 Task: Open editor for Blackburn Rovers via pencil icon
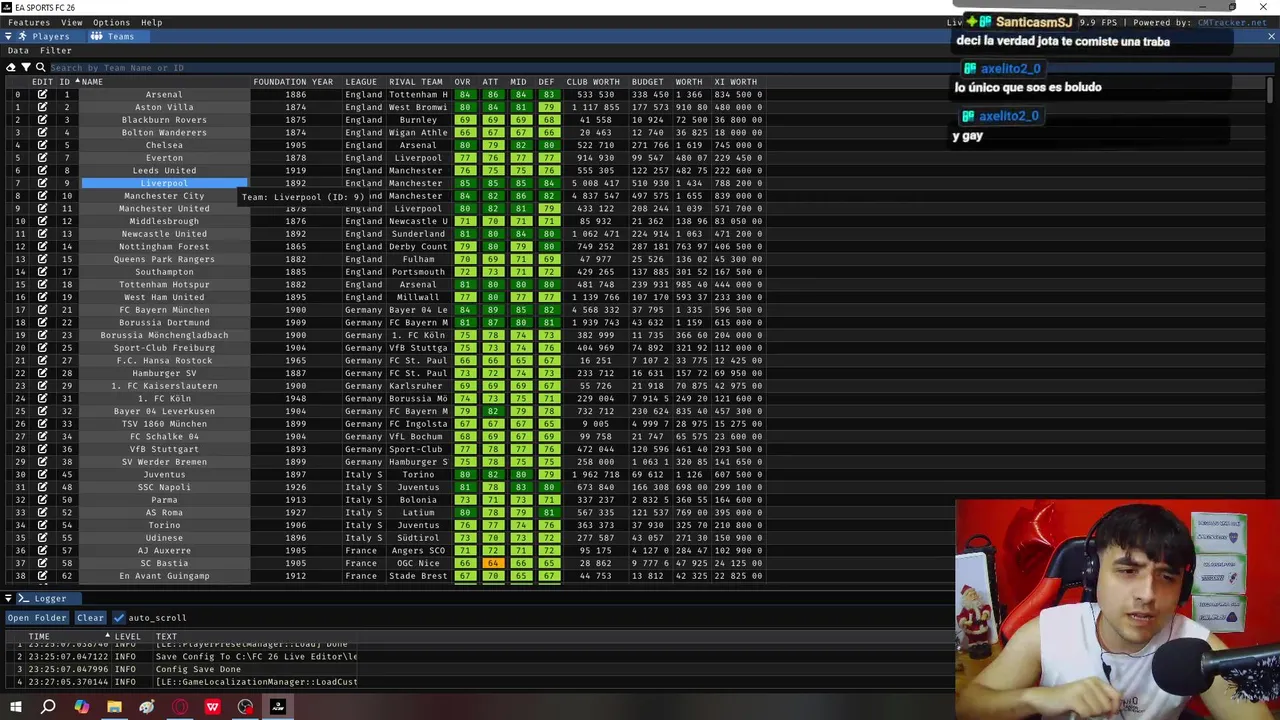pos(42,120)
